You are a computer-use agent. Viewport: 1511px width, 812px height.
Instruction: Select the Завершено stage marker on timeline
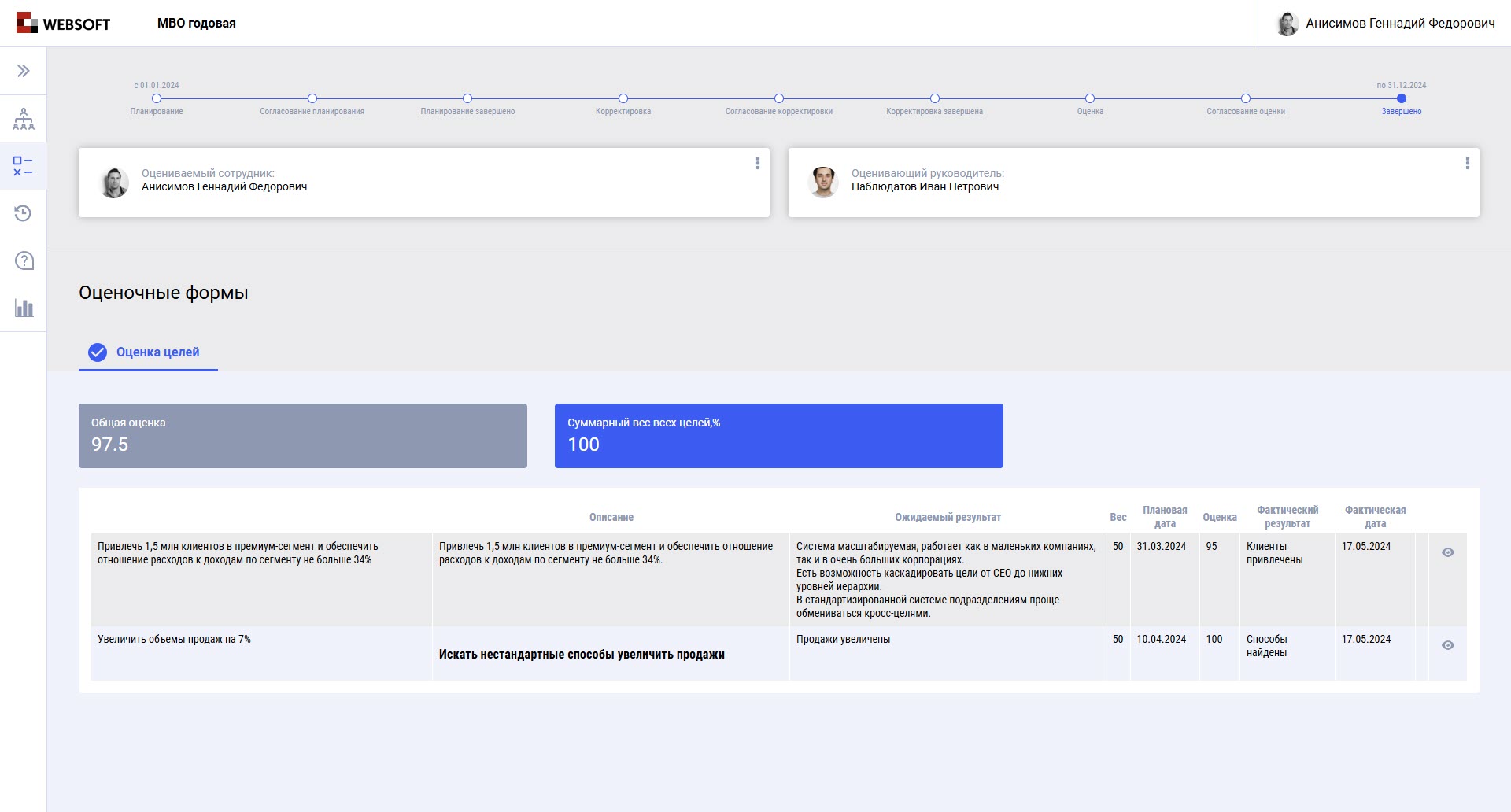1401,98
